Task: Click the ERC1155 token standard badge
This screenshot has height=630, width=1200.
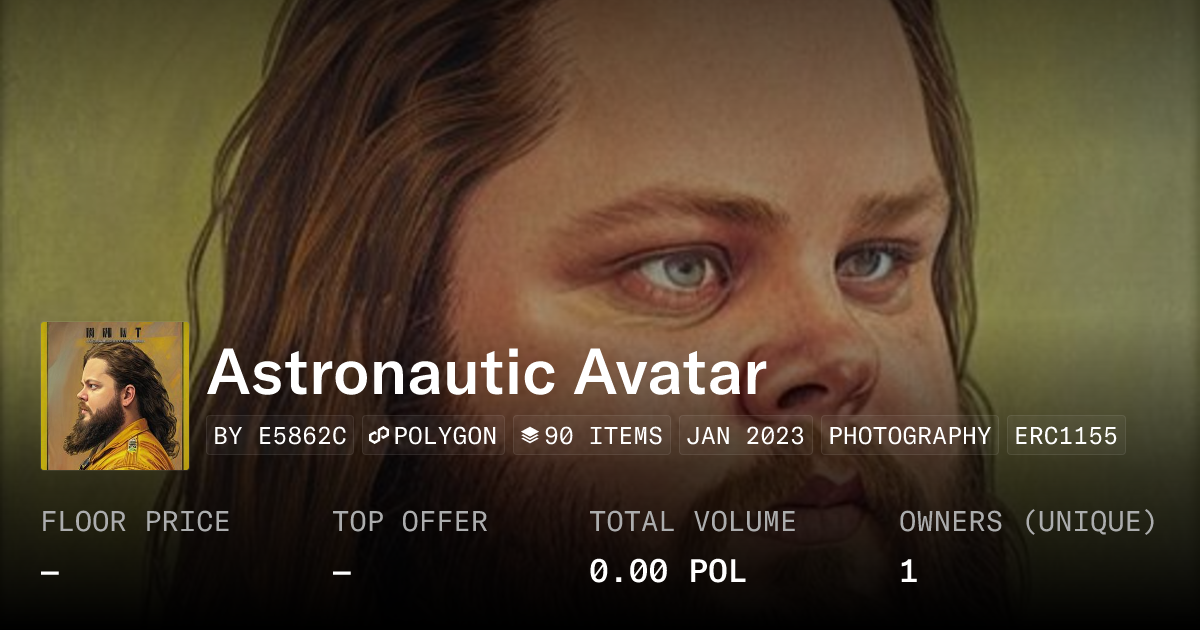Action: [x=1065, y=436]
